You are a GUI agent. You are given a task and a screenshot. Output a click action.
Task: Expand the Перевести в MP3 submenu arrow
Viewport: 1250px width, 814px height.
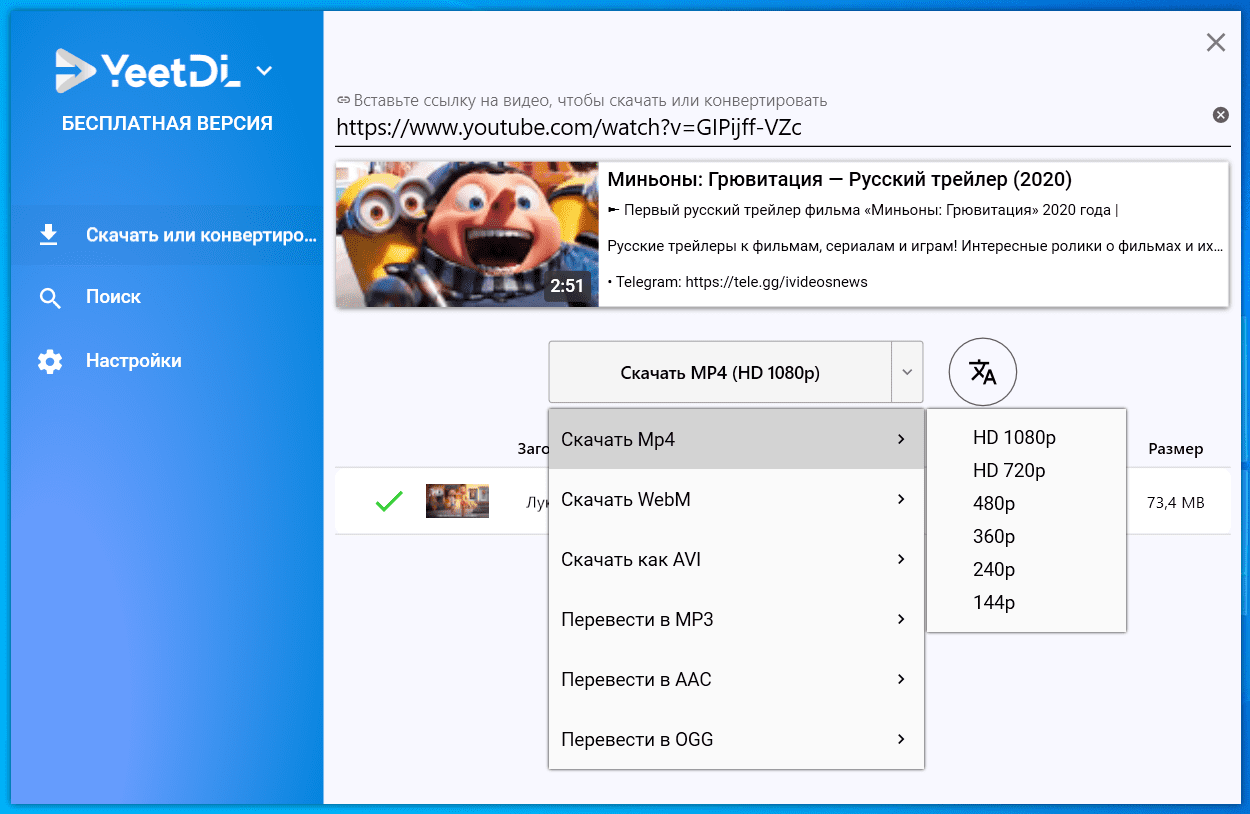(x=901, y=619)
